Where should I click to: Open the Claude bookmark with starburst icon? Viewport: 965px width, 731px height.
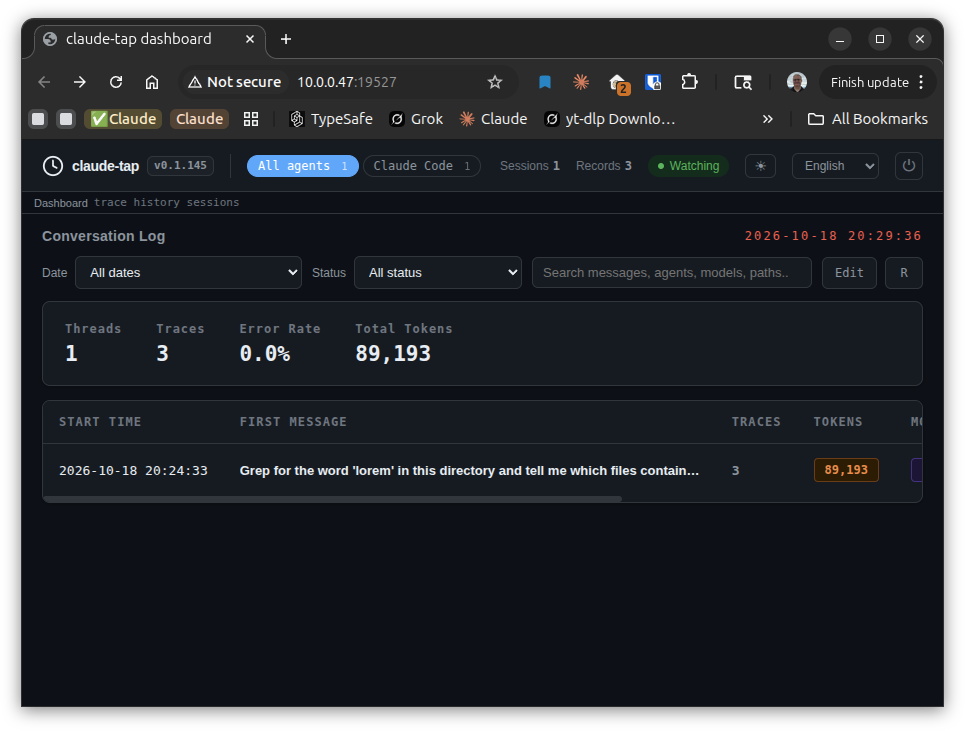coord(494,119)
